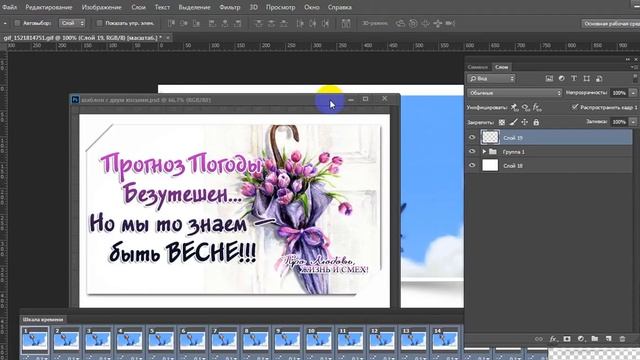Viewport: 640px width, 360px height.
Task: Delete layer trash icon
Action: coord(622,339)
